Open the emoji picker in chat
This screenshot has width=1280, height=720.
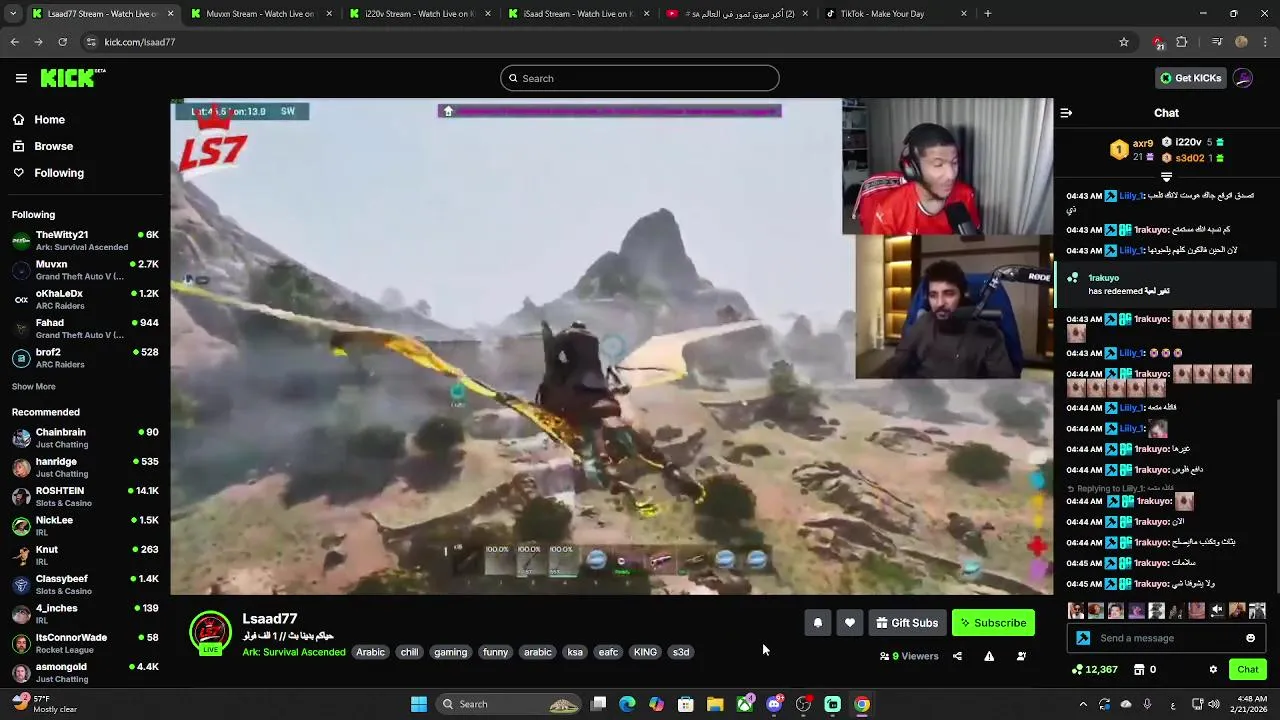(1250, 638)
